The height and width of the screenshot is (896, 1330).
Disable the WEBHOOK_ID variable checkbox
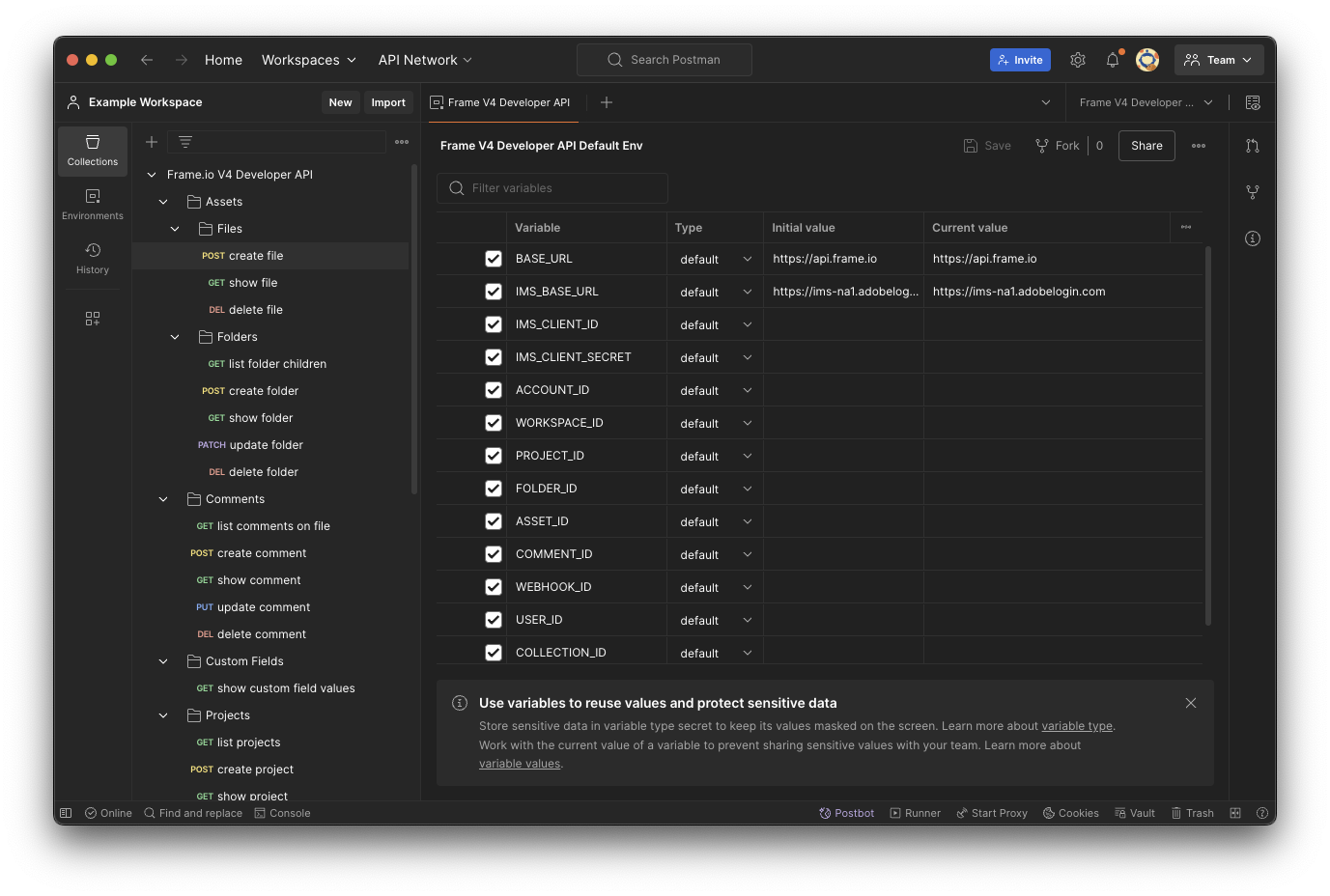494,587
